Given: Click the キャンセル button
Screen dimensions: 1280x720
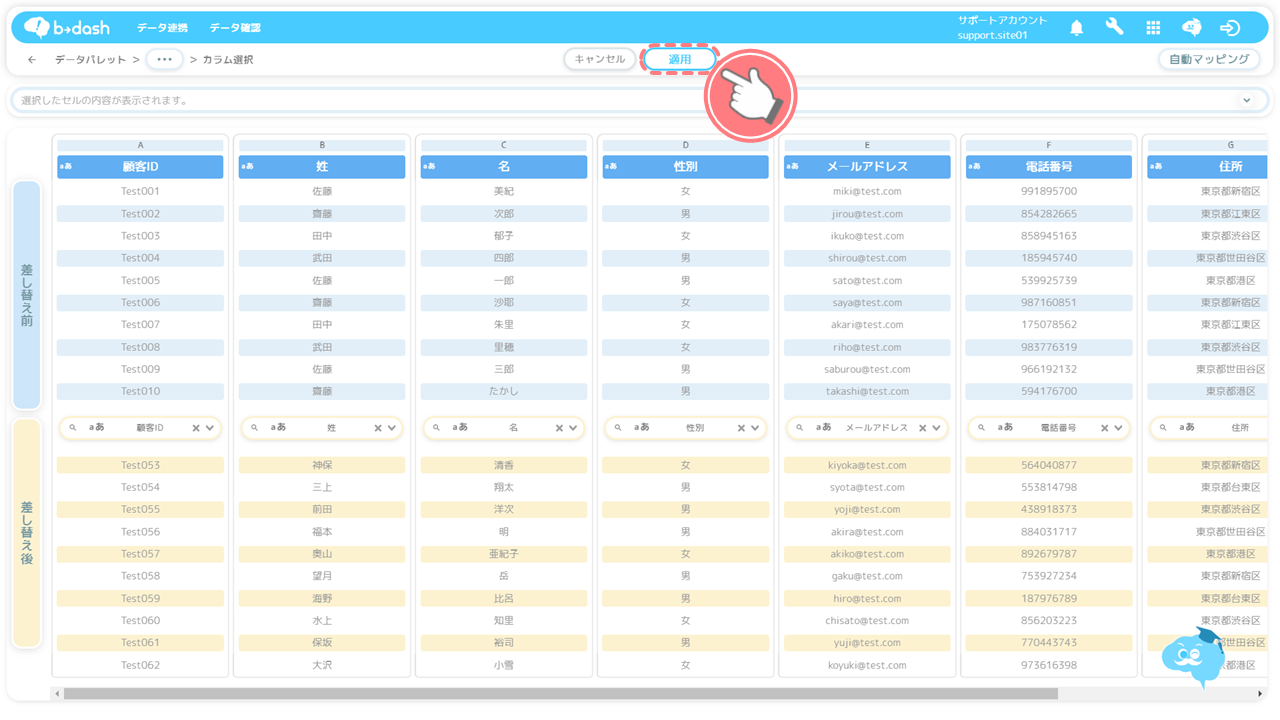Looking at the screenshot, I should (600, 59).
